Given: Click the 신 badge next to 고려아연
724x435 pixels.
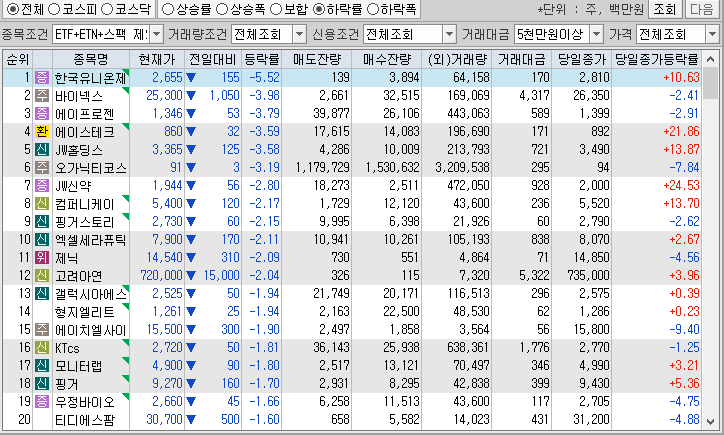Looking at the screenshot, I should 42,276.
